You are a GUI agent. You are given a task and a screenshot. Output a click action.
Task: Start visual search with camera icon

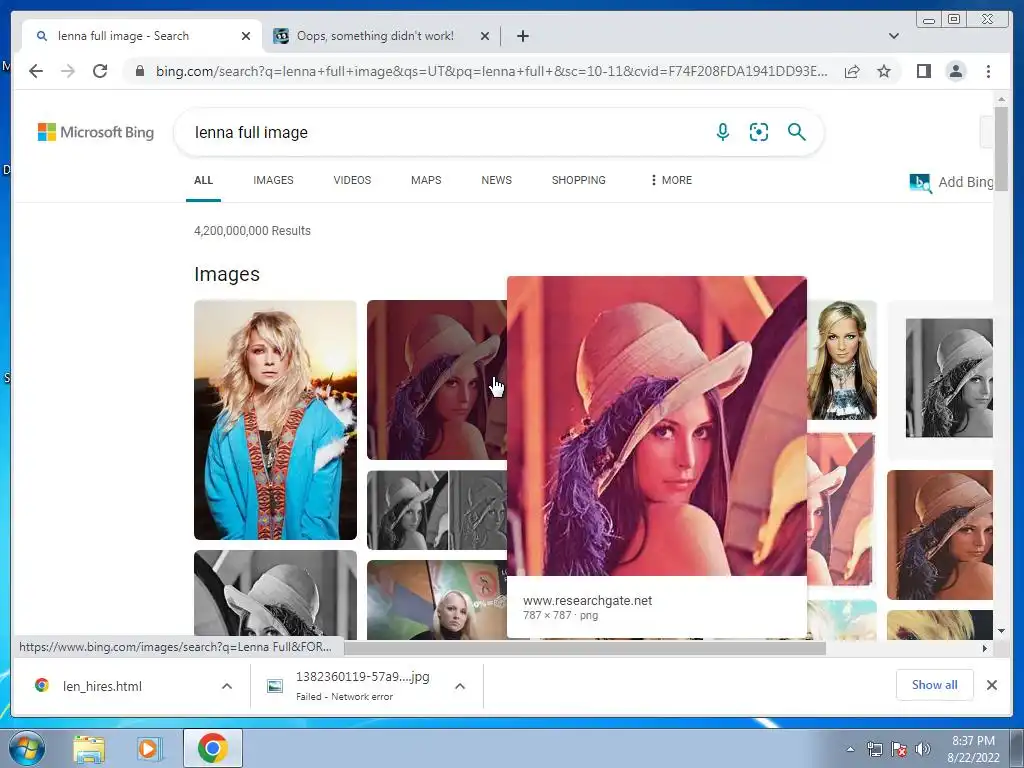(x=759, y=132)
